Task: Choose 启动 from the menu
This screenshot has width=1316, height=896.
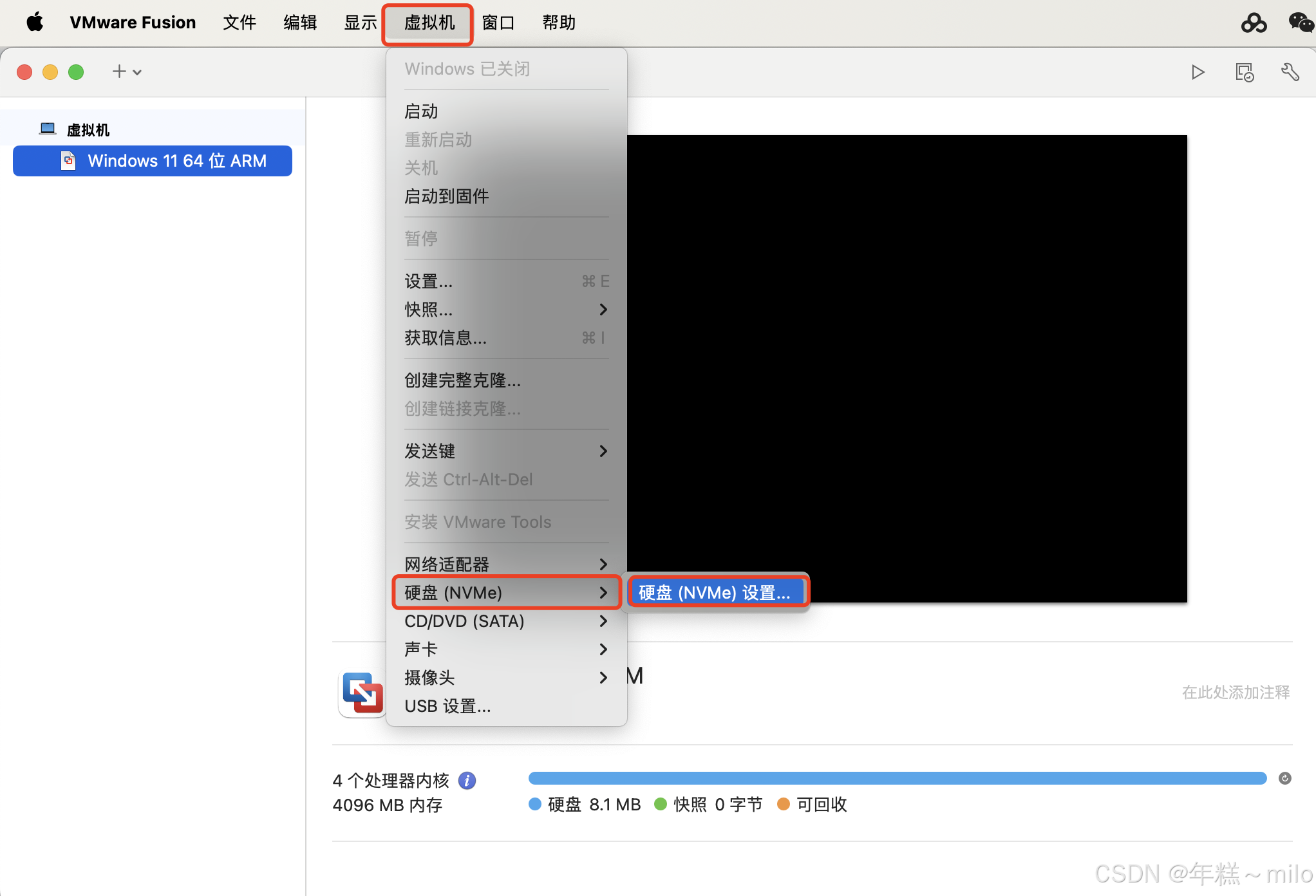Action: coord(421,111)
